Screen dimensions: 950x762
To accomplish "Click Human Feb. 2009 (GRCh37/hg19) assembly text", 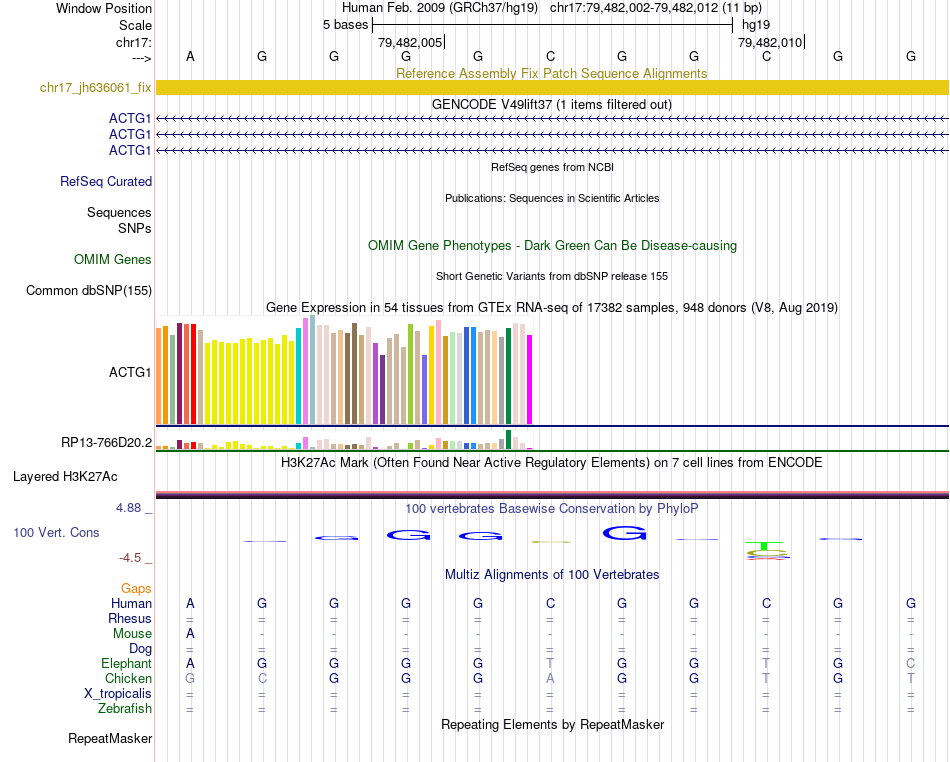I will point(440,8).
